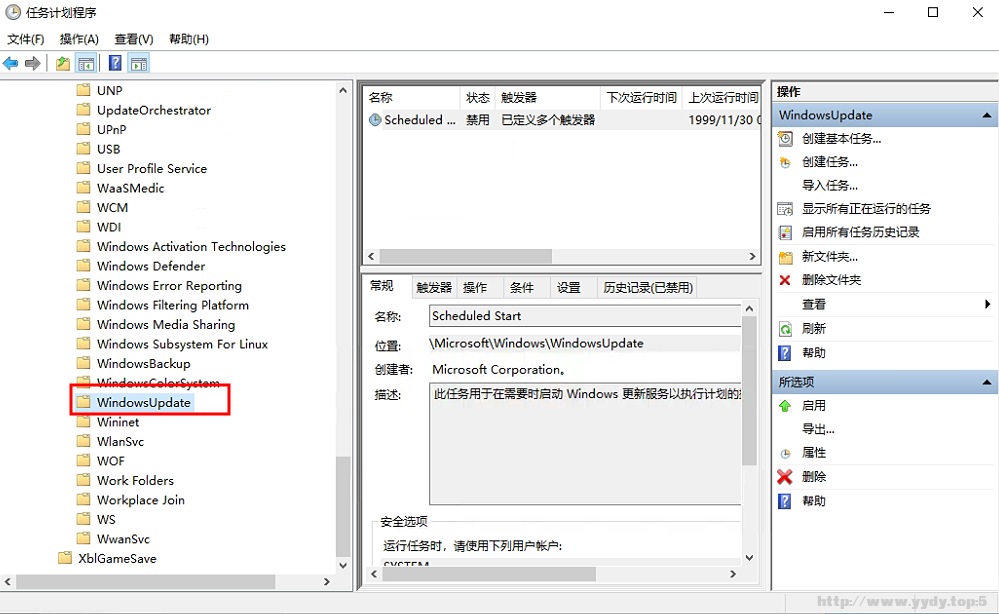Open the 帮助(H) menu

click(x=189, y=39)
